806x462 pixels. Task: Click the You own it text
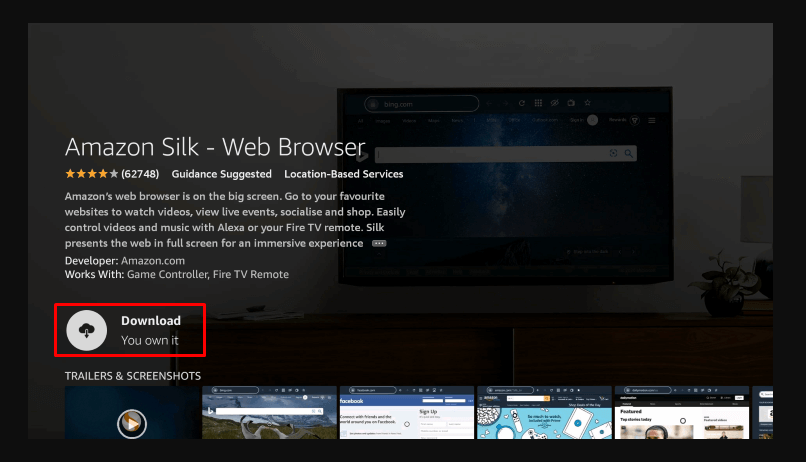click(x=150, y=340)
